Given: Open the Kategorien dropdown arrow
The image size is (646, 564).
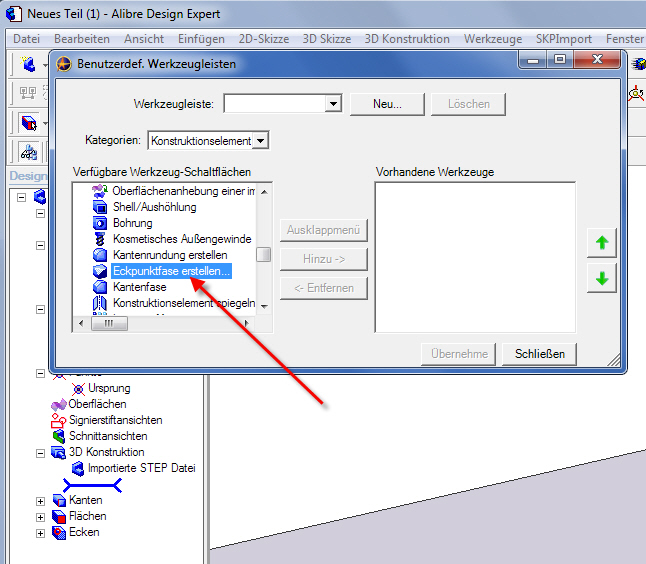Looking at the screenshot, I should tap(260, 140).
